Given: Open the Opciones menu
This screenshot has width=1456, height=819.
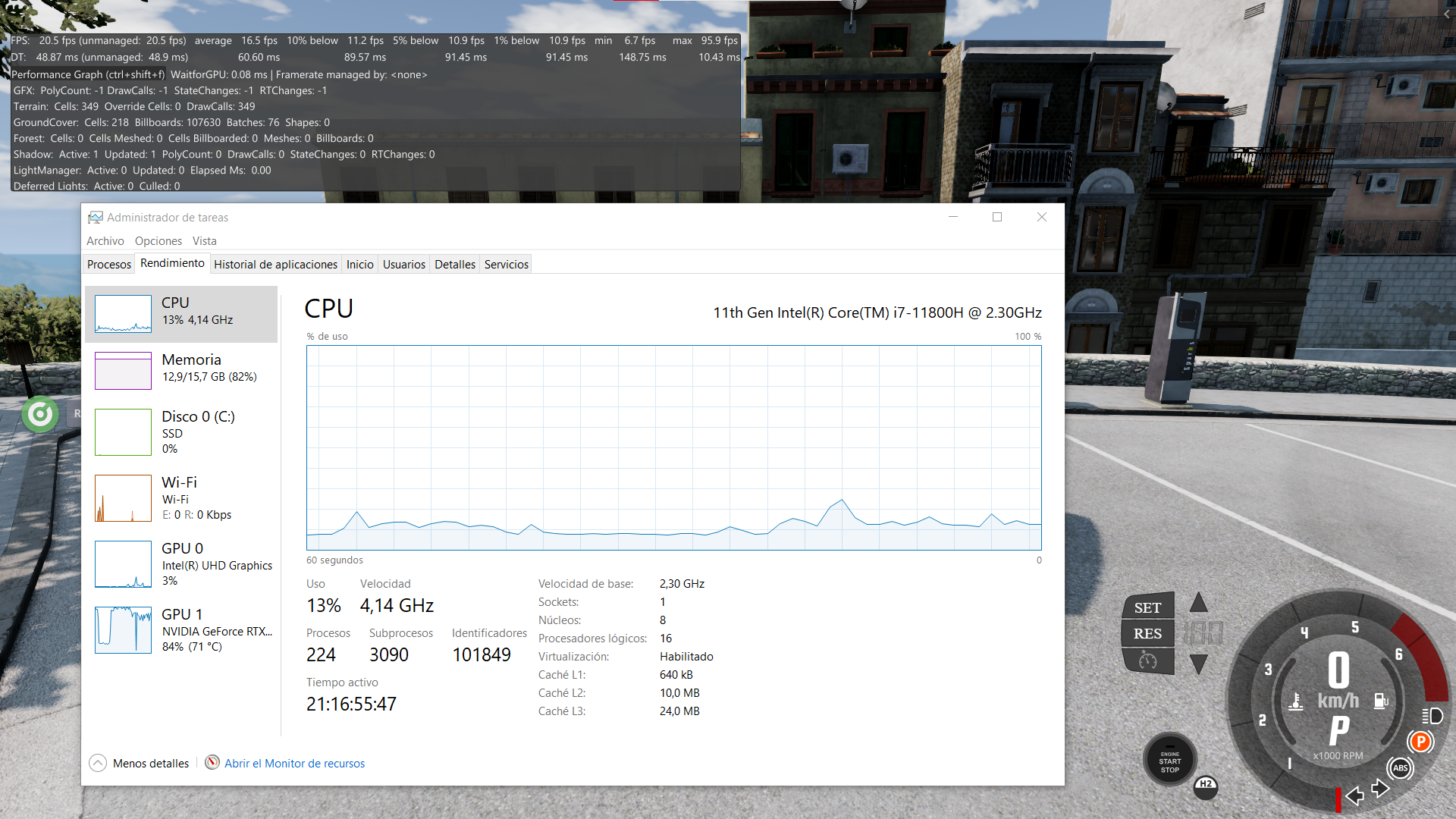Looking at the screenshot, I should [158, 241].
